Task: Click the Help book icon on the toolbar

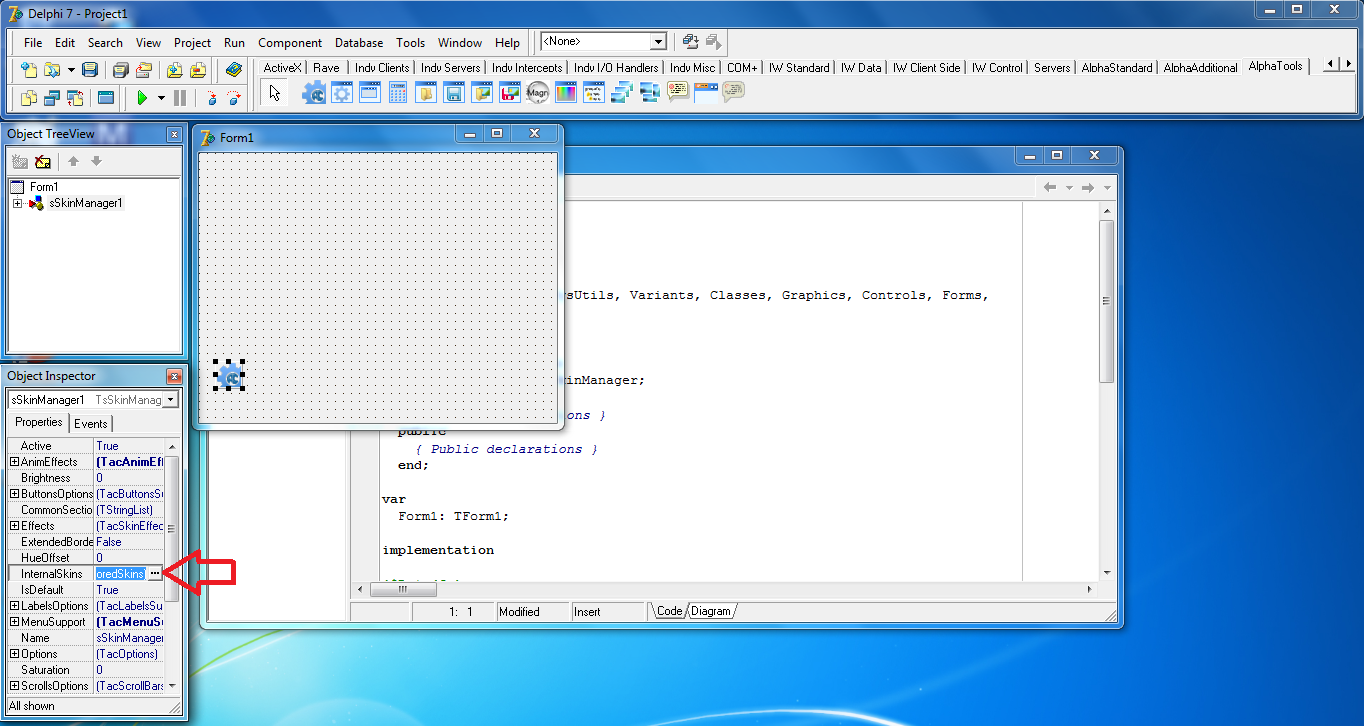Action: 233,69
